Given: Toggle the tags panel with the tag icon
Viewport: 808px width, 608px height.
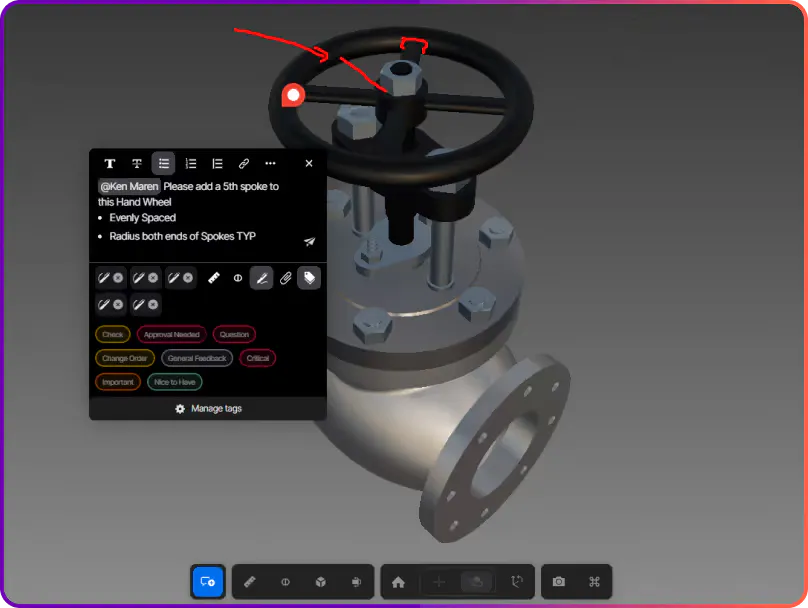Looking at the screenshot, I should point(309,278).
